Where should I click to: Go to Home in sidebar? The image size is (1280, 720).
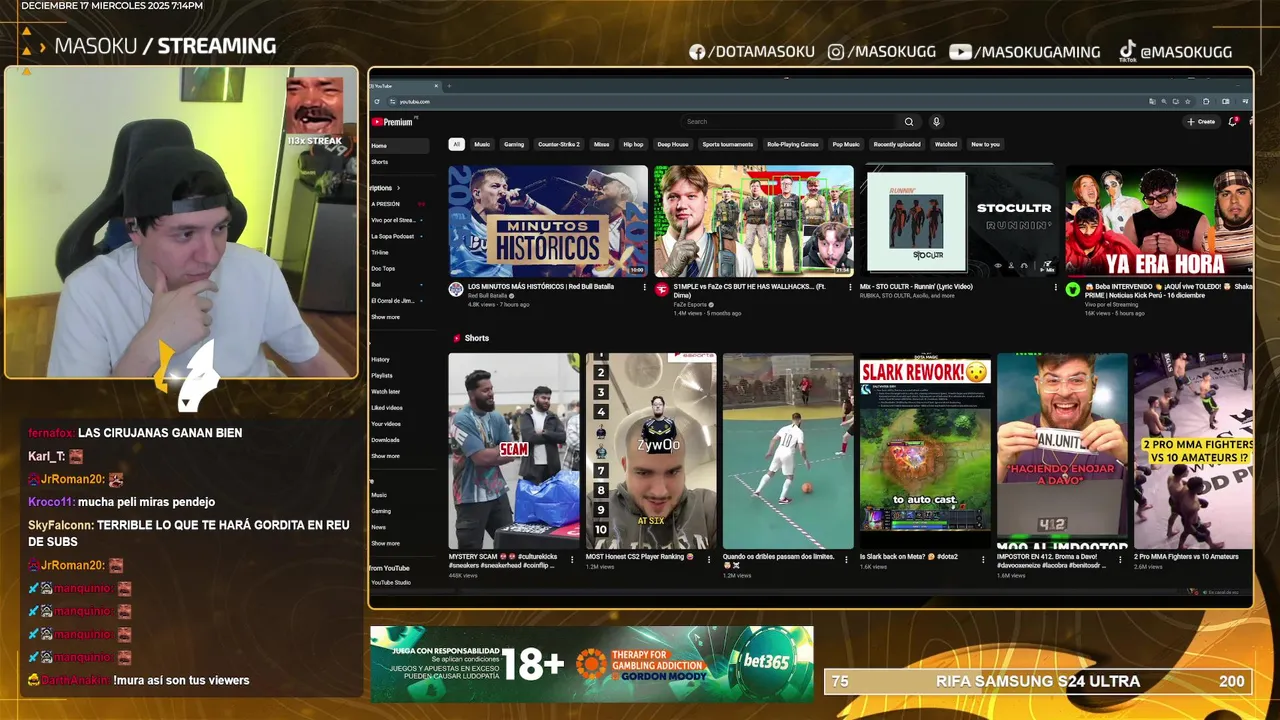click(x=399, y=146)
